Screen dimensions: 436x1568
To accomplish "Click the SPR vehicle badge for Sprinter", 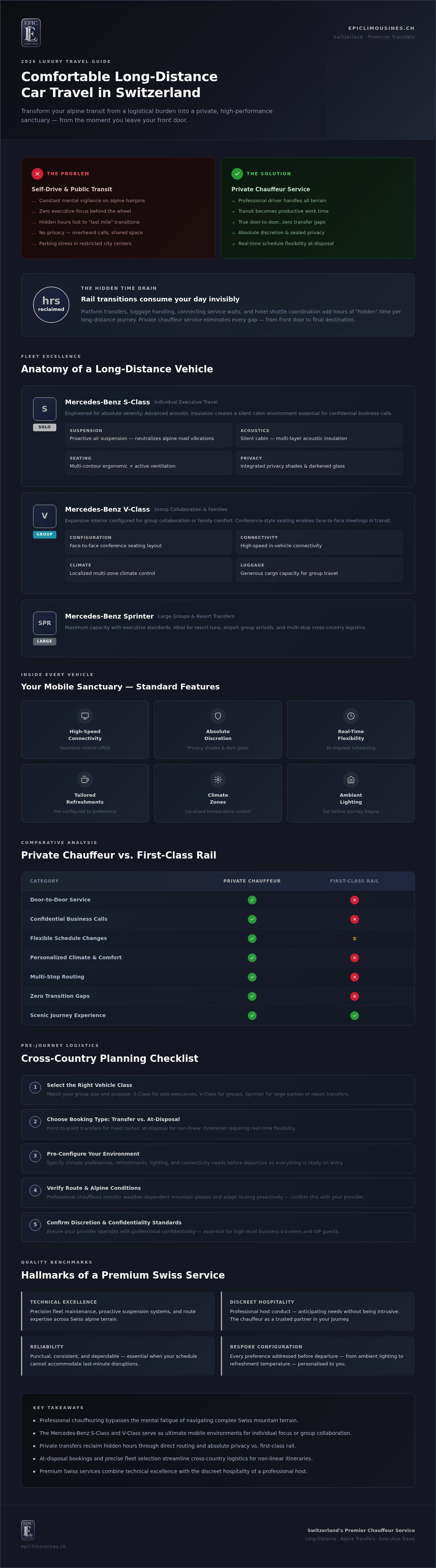I will [44, 623].
